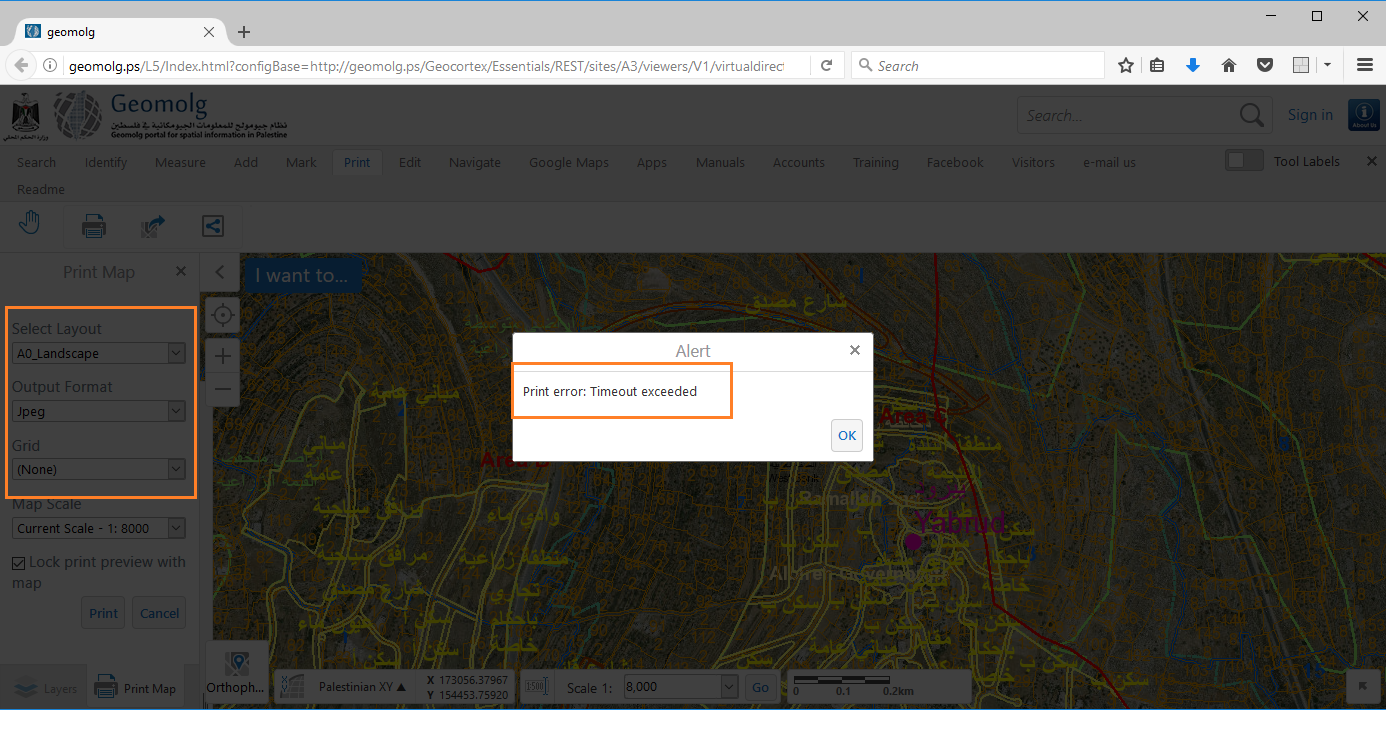The width and height of the screenshot is (1386, 740).
Task: Click into the Geomolg Search field
Action: [x=1127, y=115]
